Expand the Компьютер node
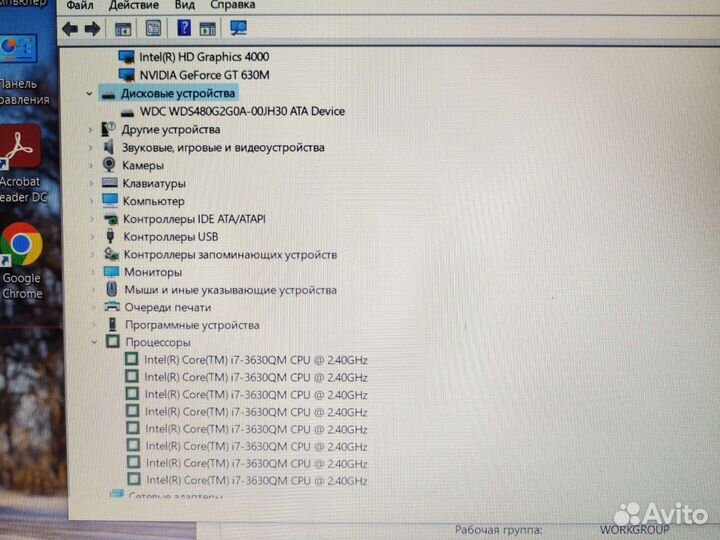The width and height of the screenshot is (720, 540). [x=91, y=201]
